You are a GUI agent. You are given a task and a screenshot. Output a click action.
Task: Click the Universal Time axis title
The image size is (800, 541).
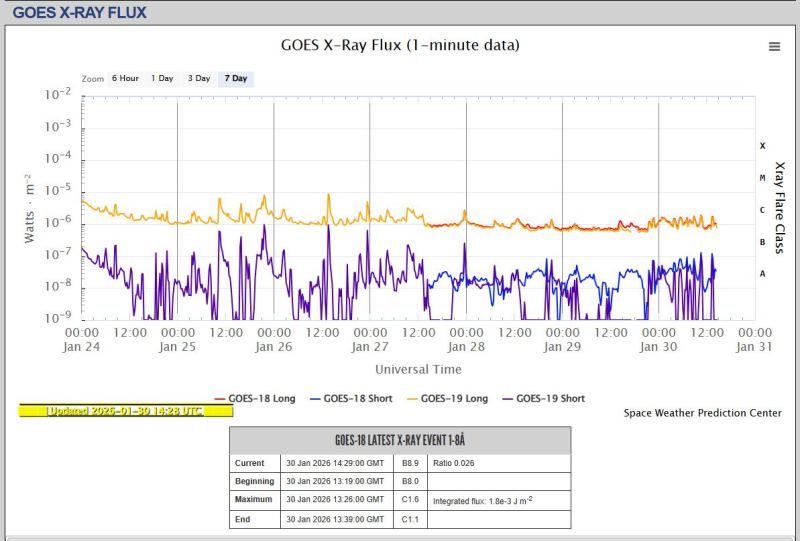click(417, 369)
